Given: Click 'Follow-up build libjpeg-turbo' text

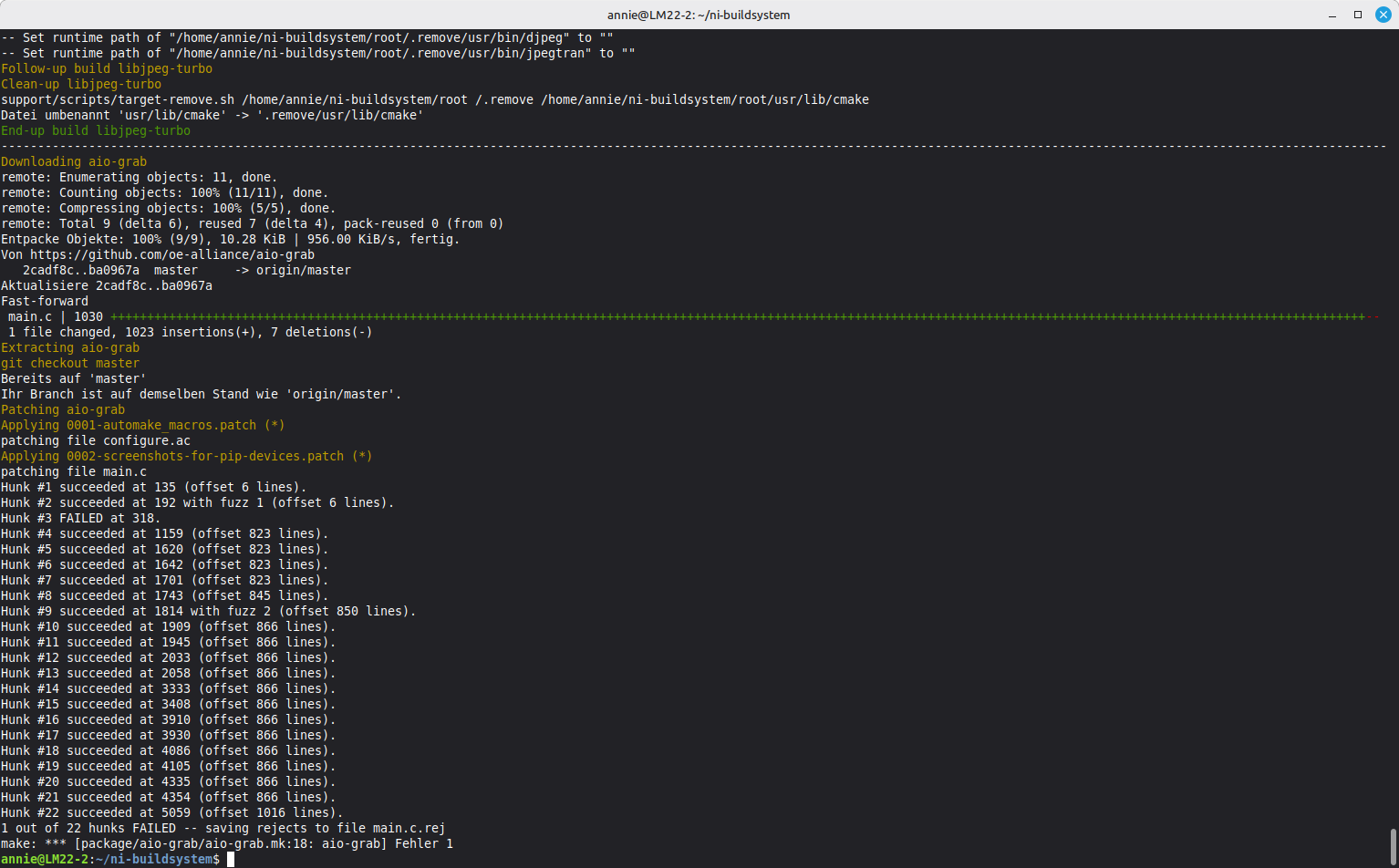Looking at the screenshot, I should pyautogui.click(x=107, y=68).
